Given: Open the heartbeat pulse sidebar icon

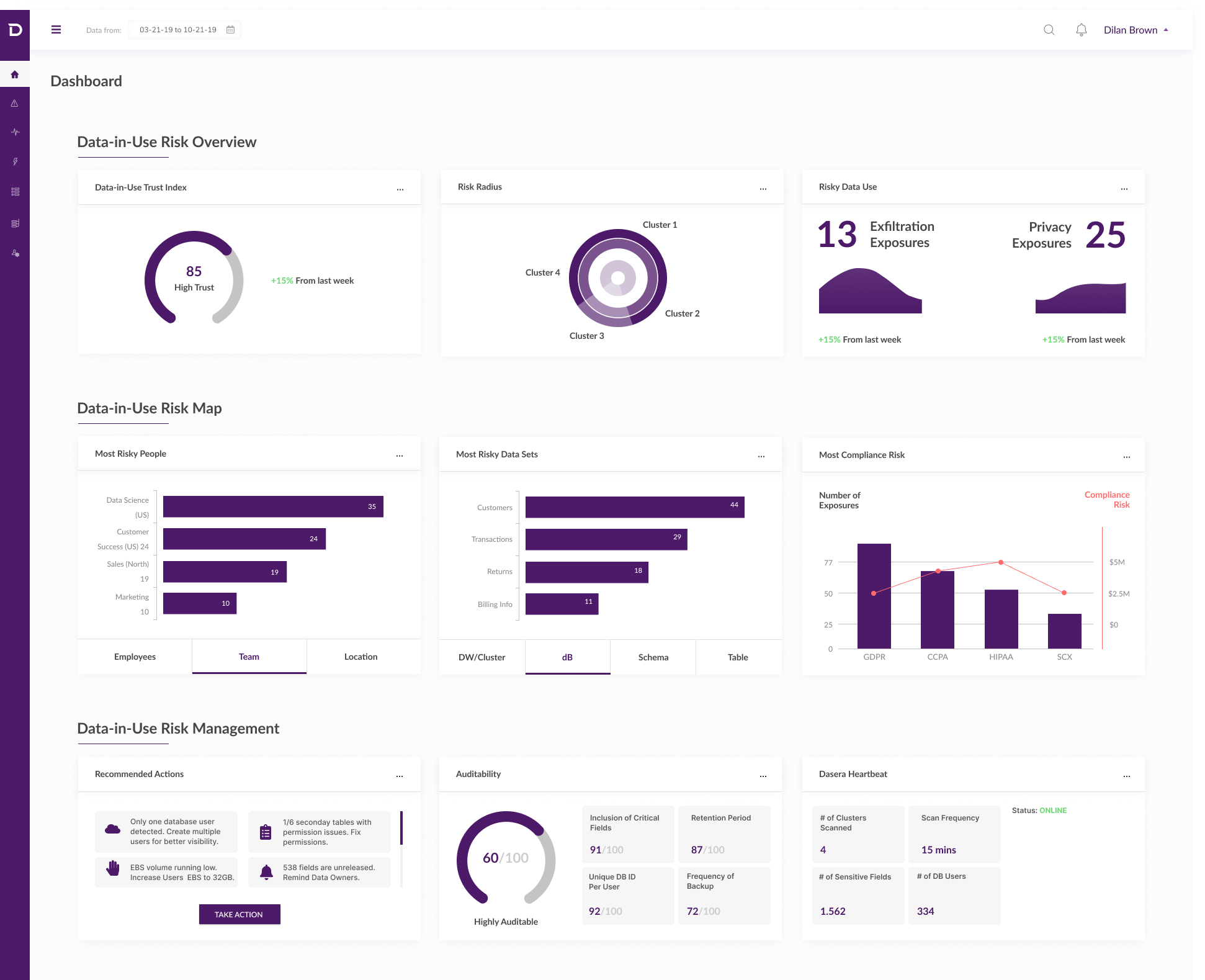Looking at the screenshot, I should click(x=15, y=132).
